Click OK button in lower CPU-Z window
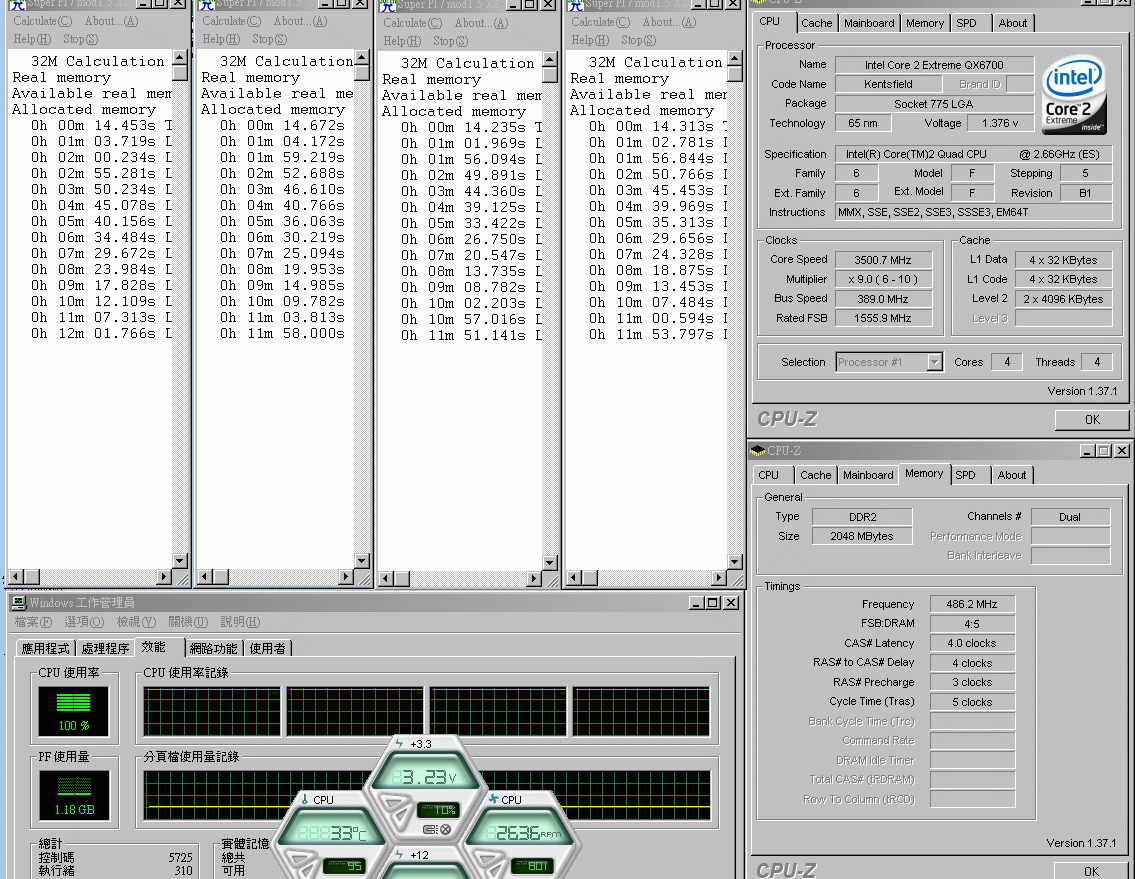The height and width of the screenshot is (879, 1135). (1091, 871)
